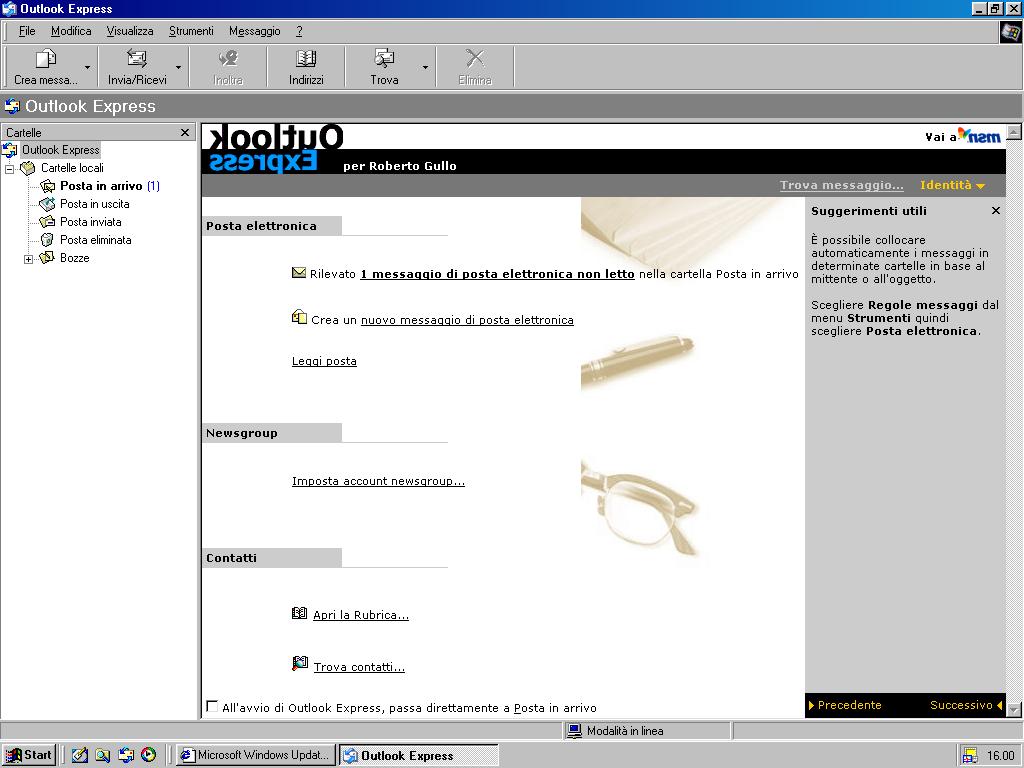Click Successivo tip button

coord(966,705)
